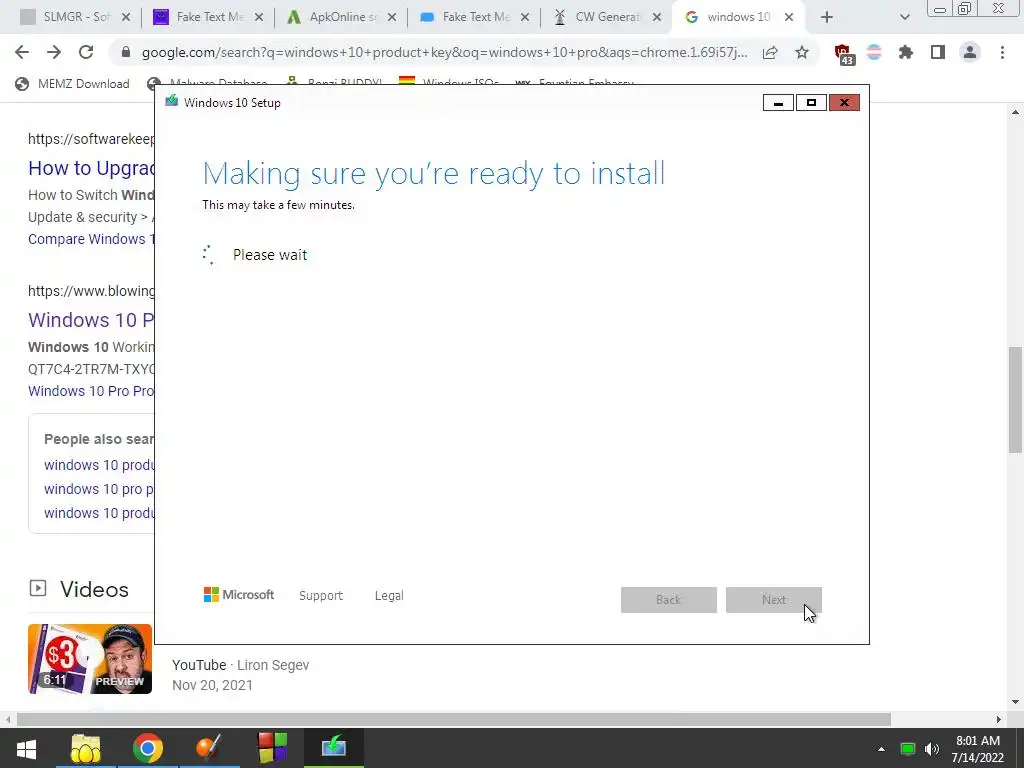This screenshot has width=1024, height=768.
Task: Maximize the Windows 10 Setup window
Action: (x=811, y=103)
